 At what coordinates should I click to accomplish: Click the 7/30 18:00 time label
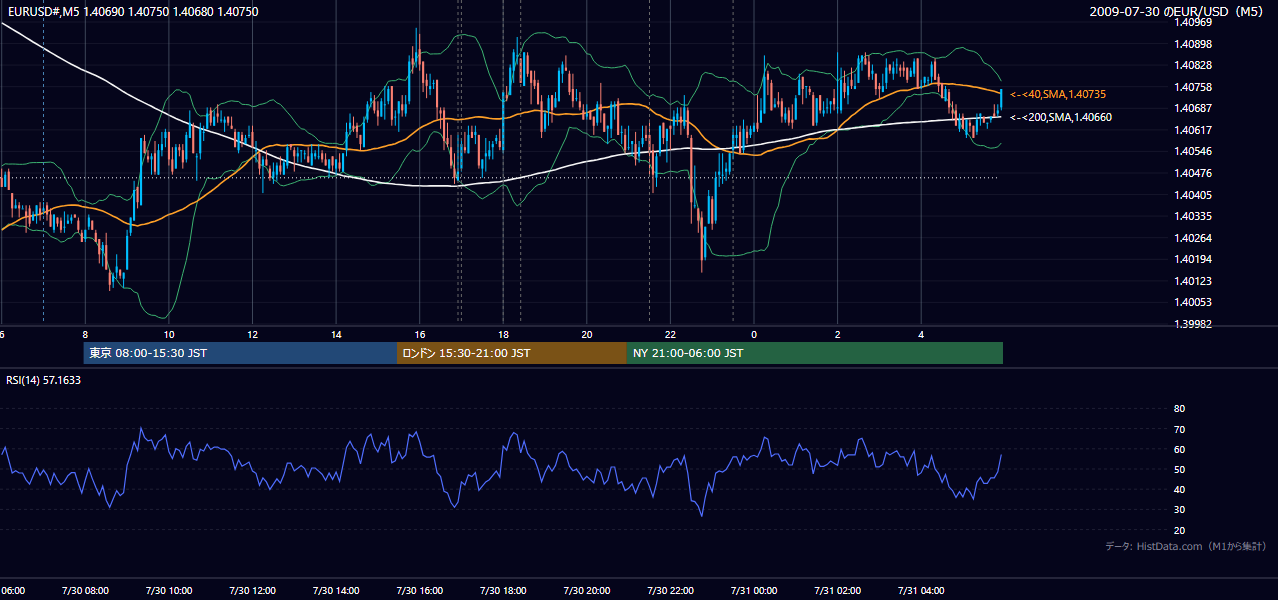tap(503, 591)
